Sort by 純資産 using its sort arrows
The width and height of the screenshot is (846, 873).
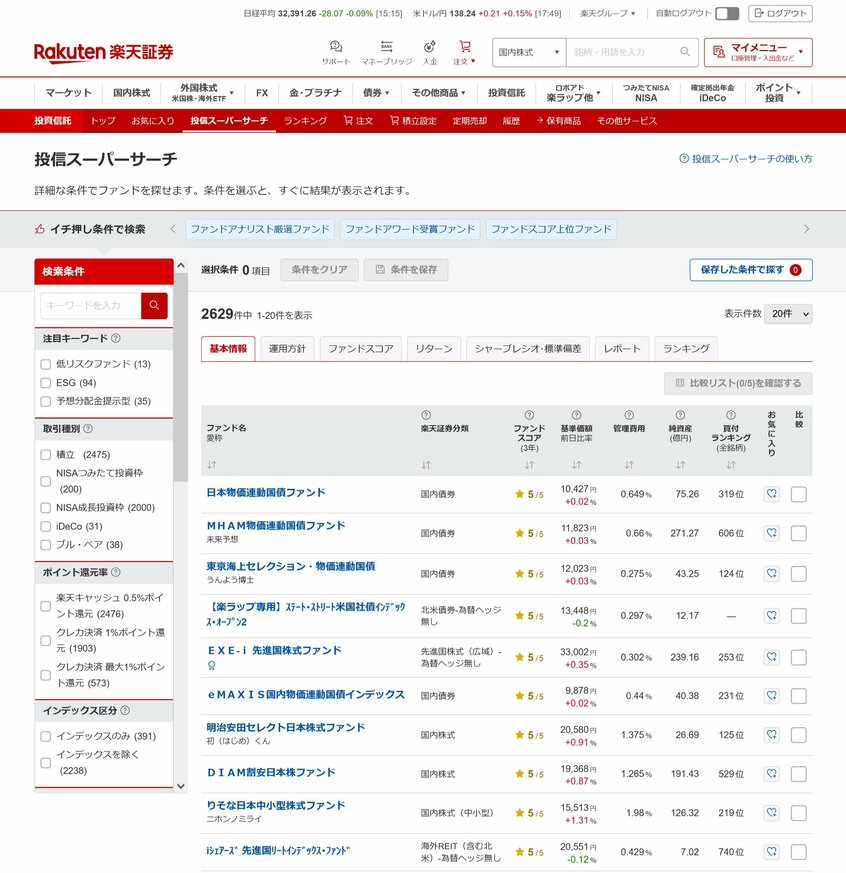click(x=680, y=464)
